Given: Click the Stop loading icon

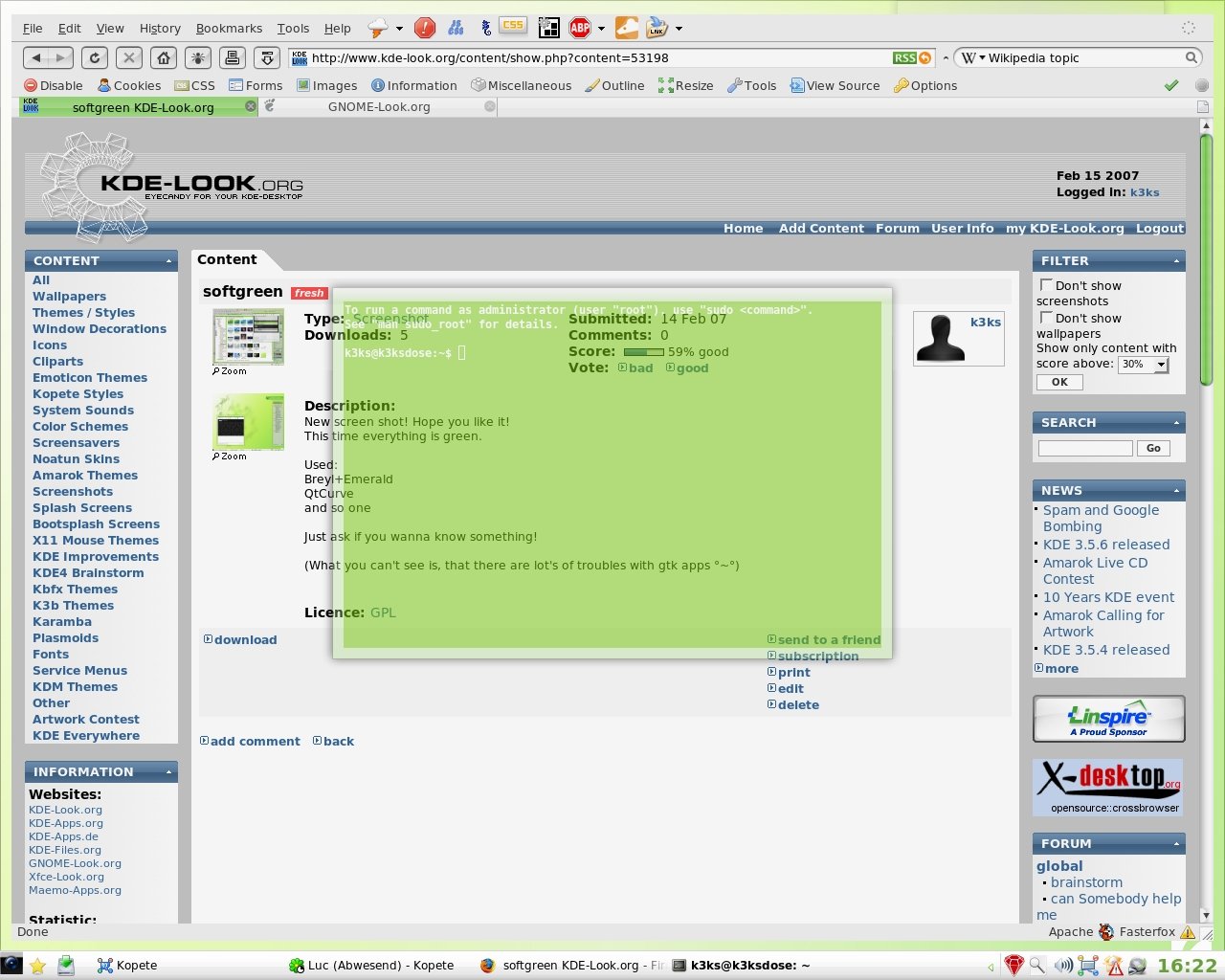Looking at the screenshot, I should pyautogui.click(x=129, y=57).
